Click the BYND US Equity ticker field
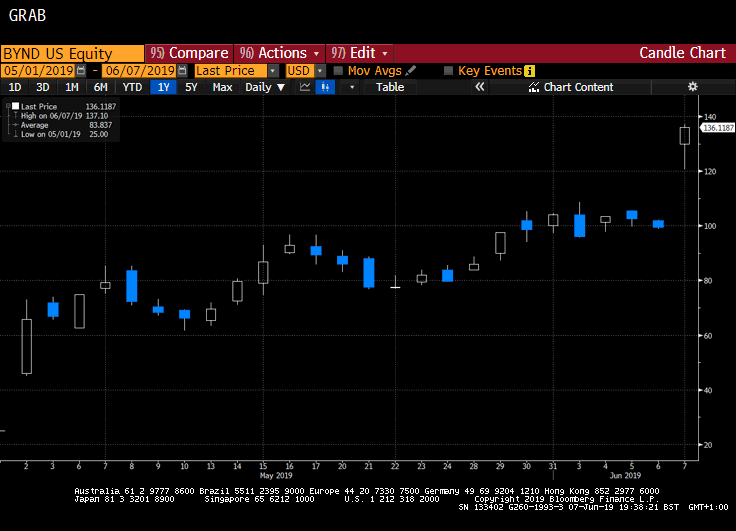 tap(70, 53)
